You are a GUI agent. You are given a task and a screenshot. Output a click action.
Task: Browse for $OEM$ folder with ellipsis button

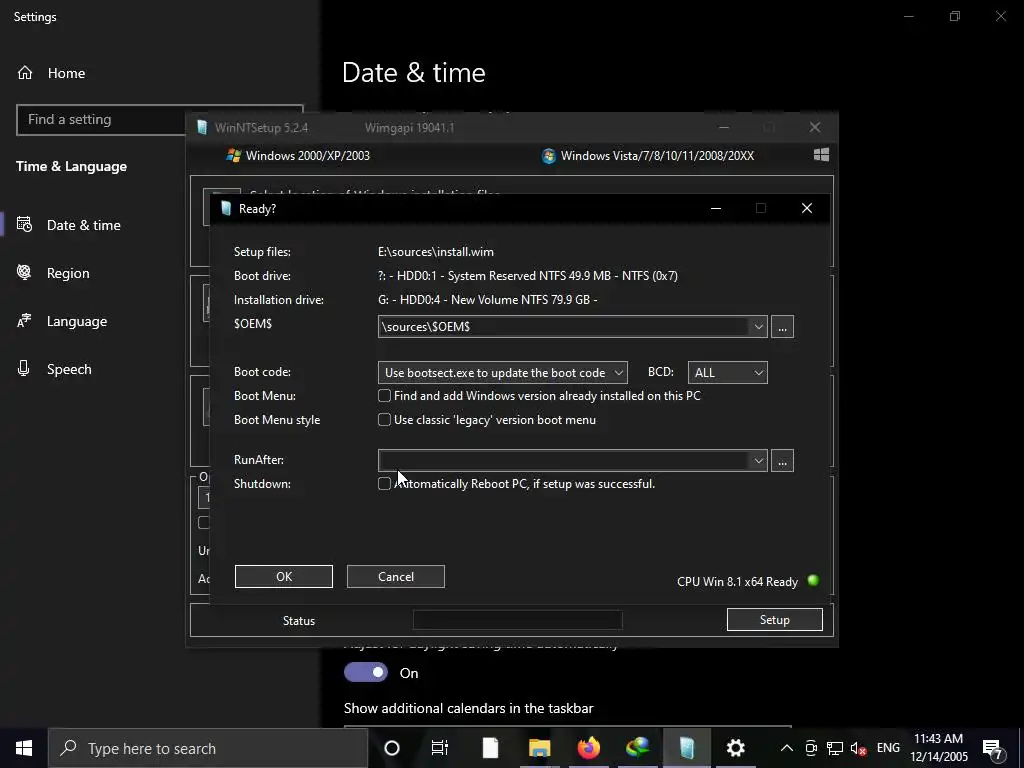[x=782, y=327]
